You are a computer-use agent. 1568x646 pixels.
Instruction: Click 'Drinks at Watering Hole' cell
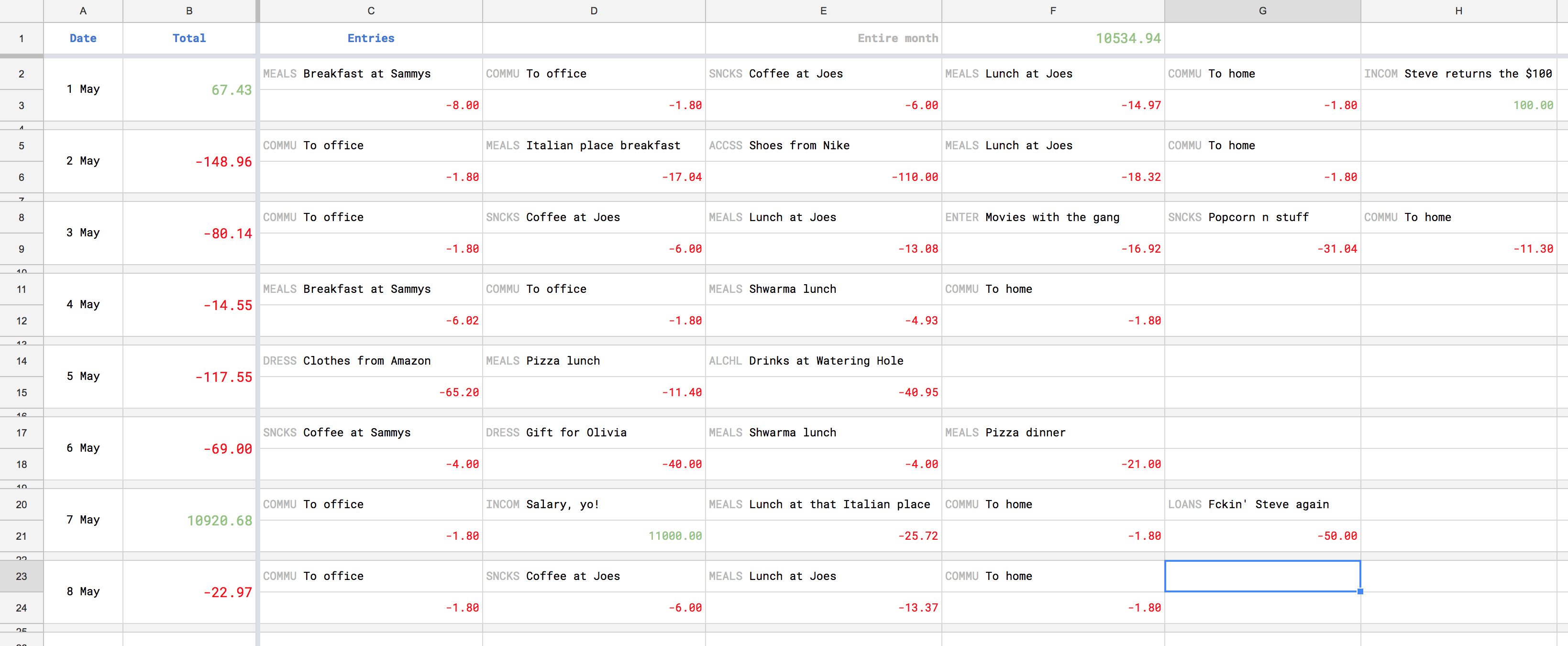[823, 361]
